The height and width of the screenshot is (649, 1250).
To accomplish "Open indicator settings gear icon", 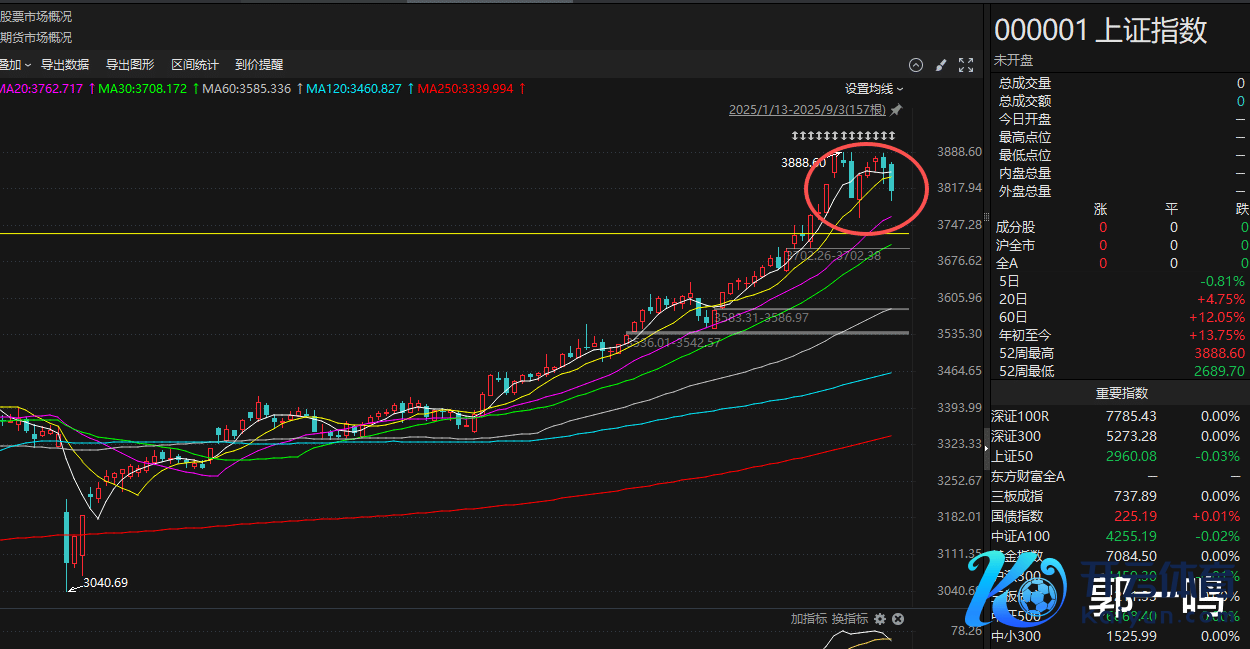I will pyautogui.click(x=880, y=619).
